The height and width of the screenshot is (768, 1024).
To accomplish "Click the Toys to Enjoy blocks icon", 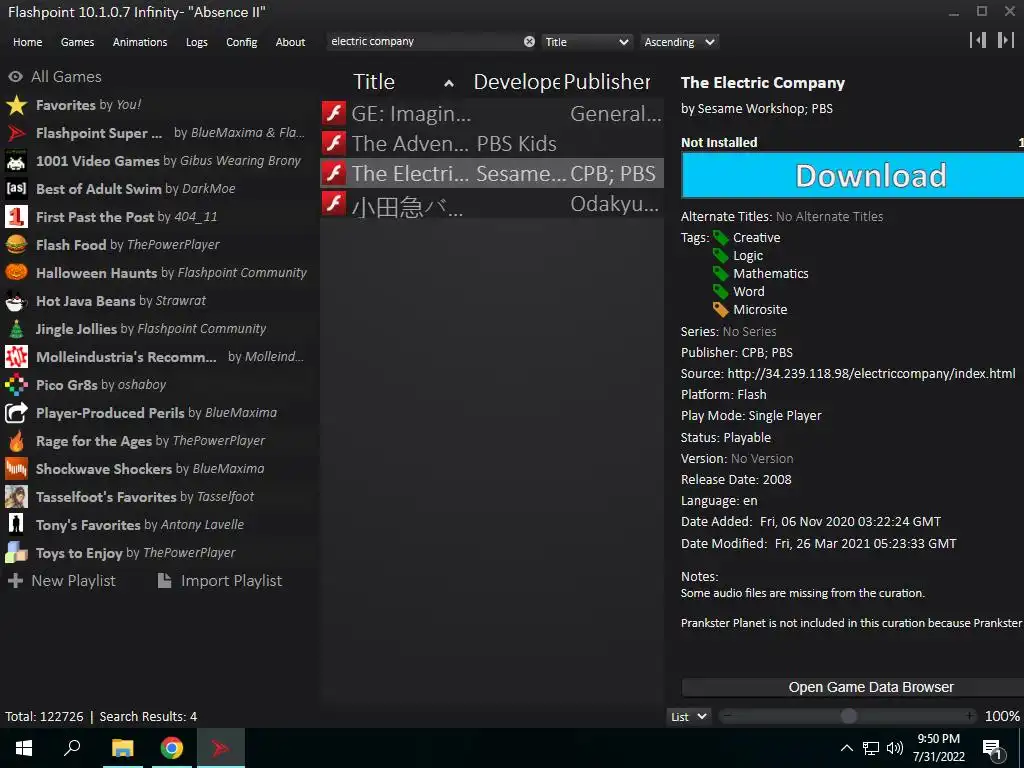I will point(16,553).
